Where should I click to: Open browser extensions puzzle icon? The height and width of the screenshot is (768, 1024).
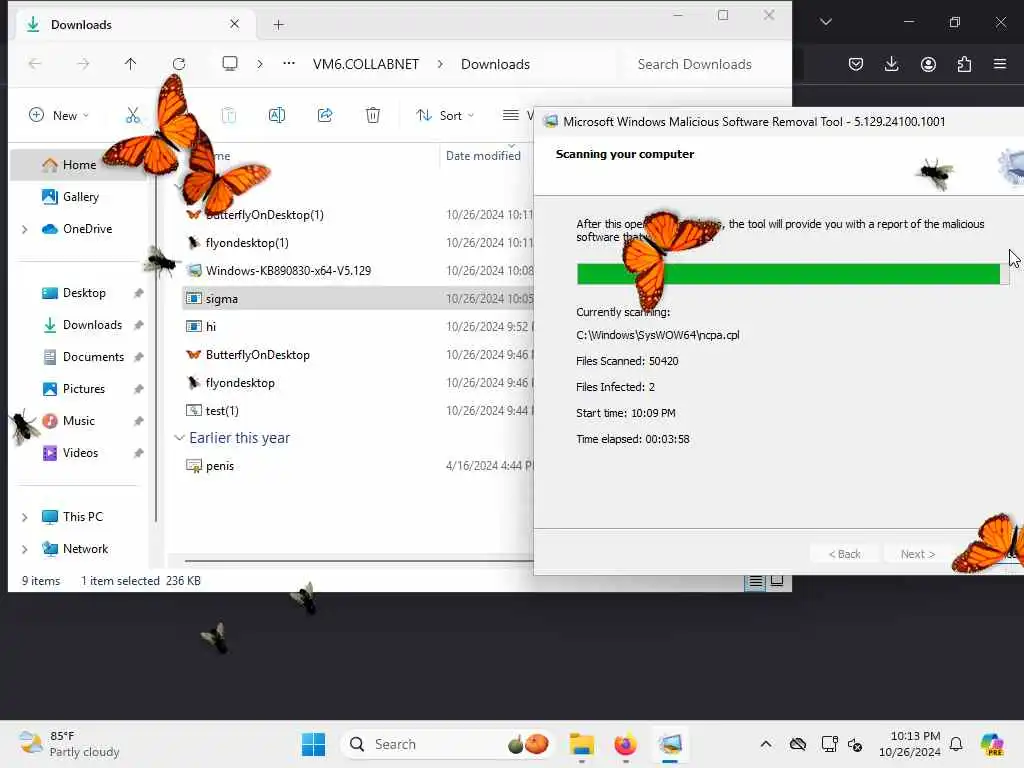pos(964,64)
